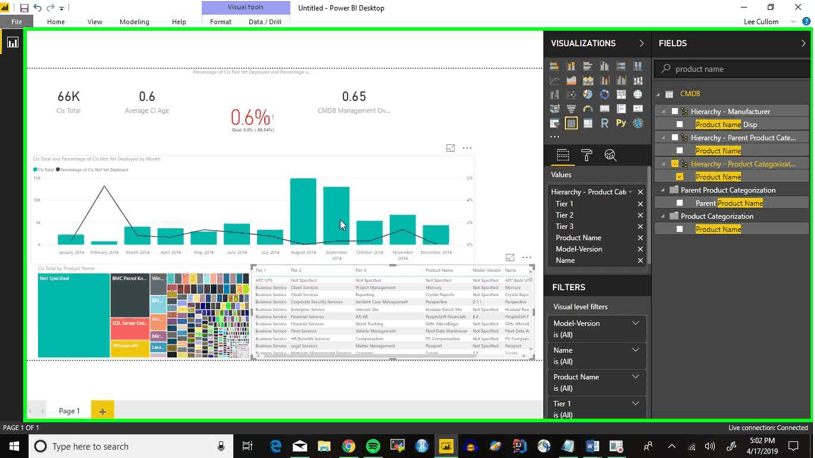Viewport: 815px width, 458px height.
Task: Collapse the Fields pane
Action: 803,44
